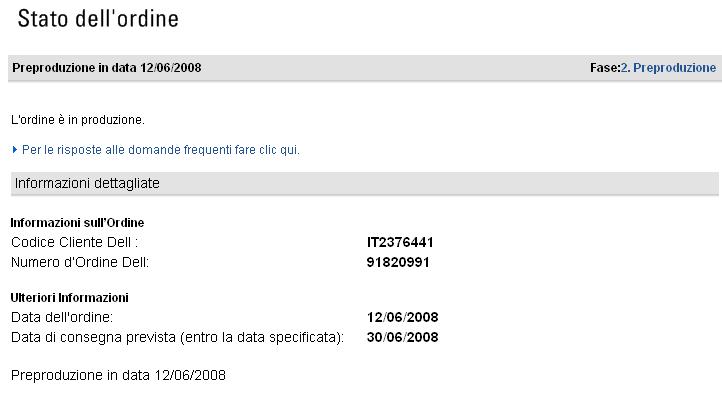Click the 'Codice Cliente Dell' label

tap(74, 242)
